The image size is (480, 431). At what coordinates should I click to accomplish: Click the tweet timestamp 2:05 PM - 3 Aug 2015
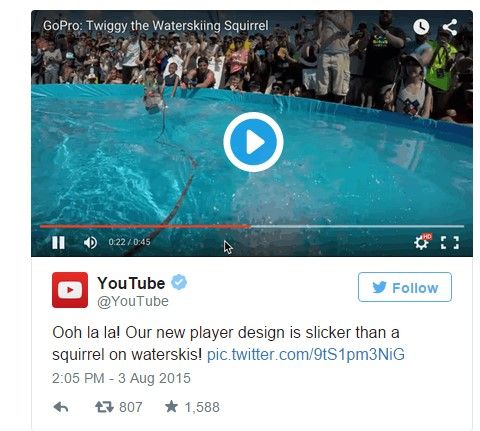pos(121,378)
